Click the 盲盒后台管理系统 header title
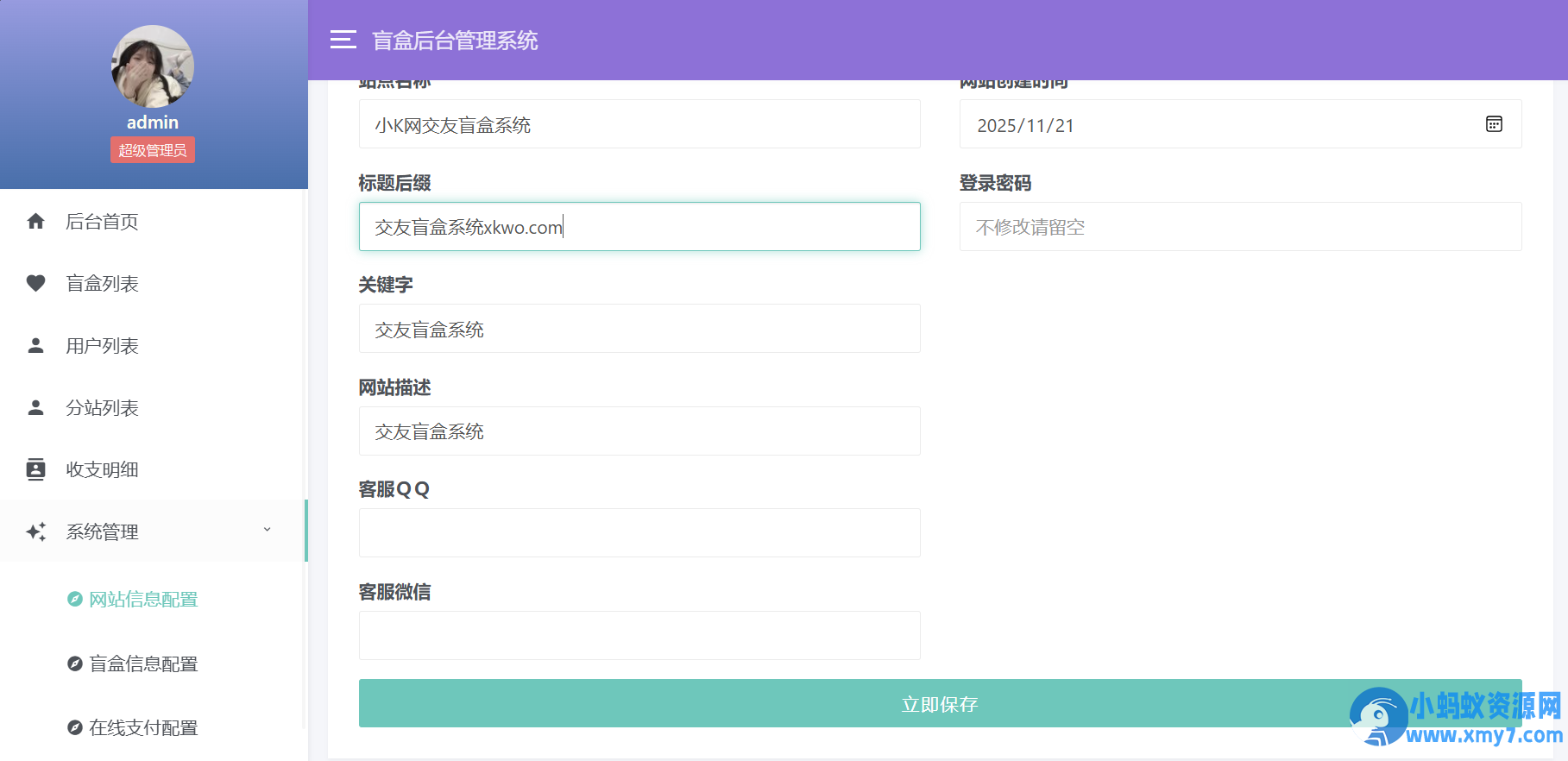The height and width of the screenshot is (761, 1568). [x=455, y=41]
